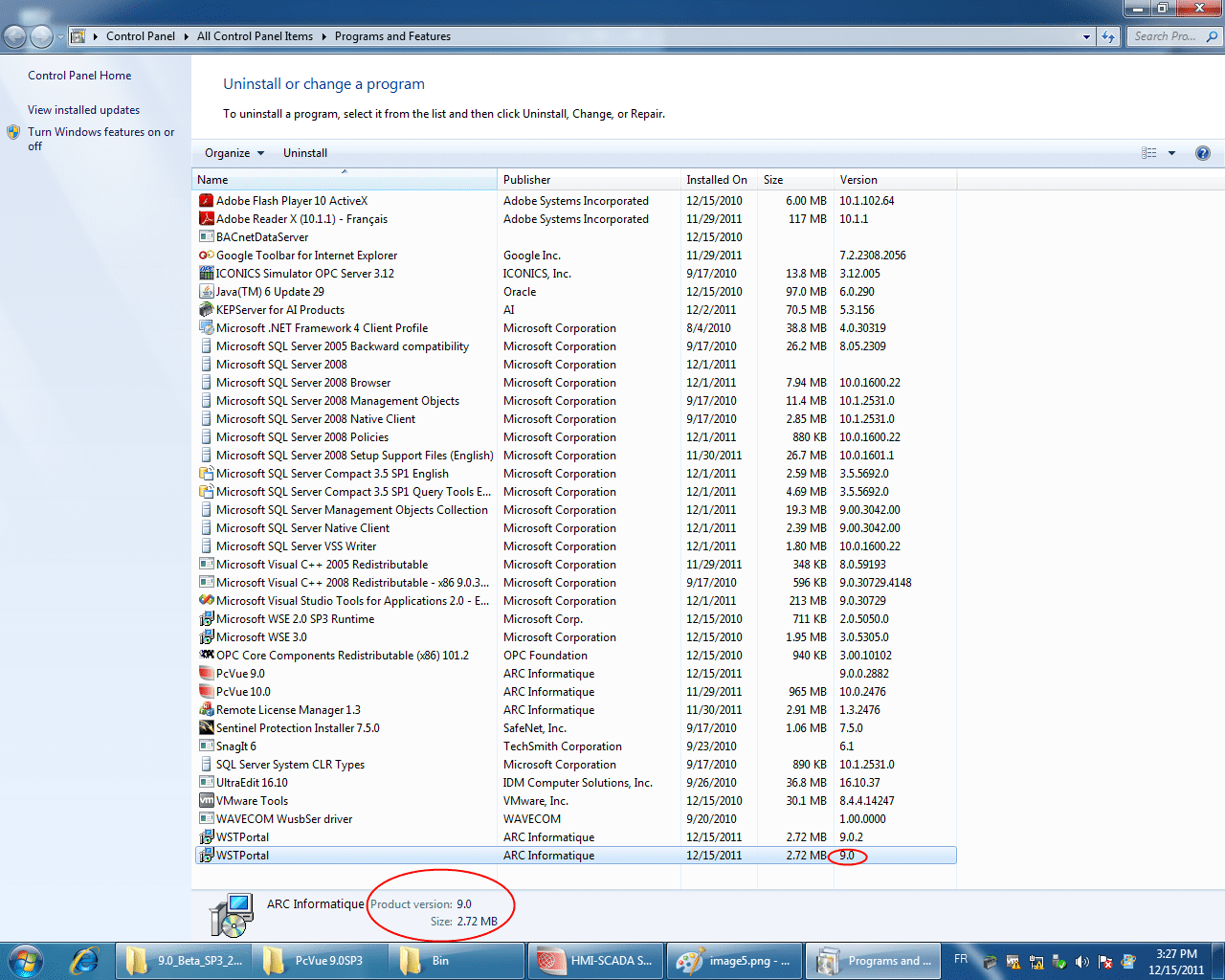Click the Windows Start orb

tap(26, 960)
